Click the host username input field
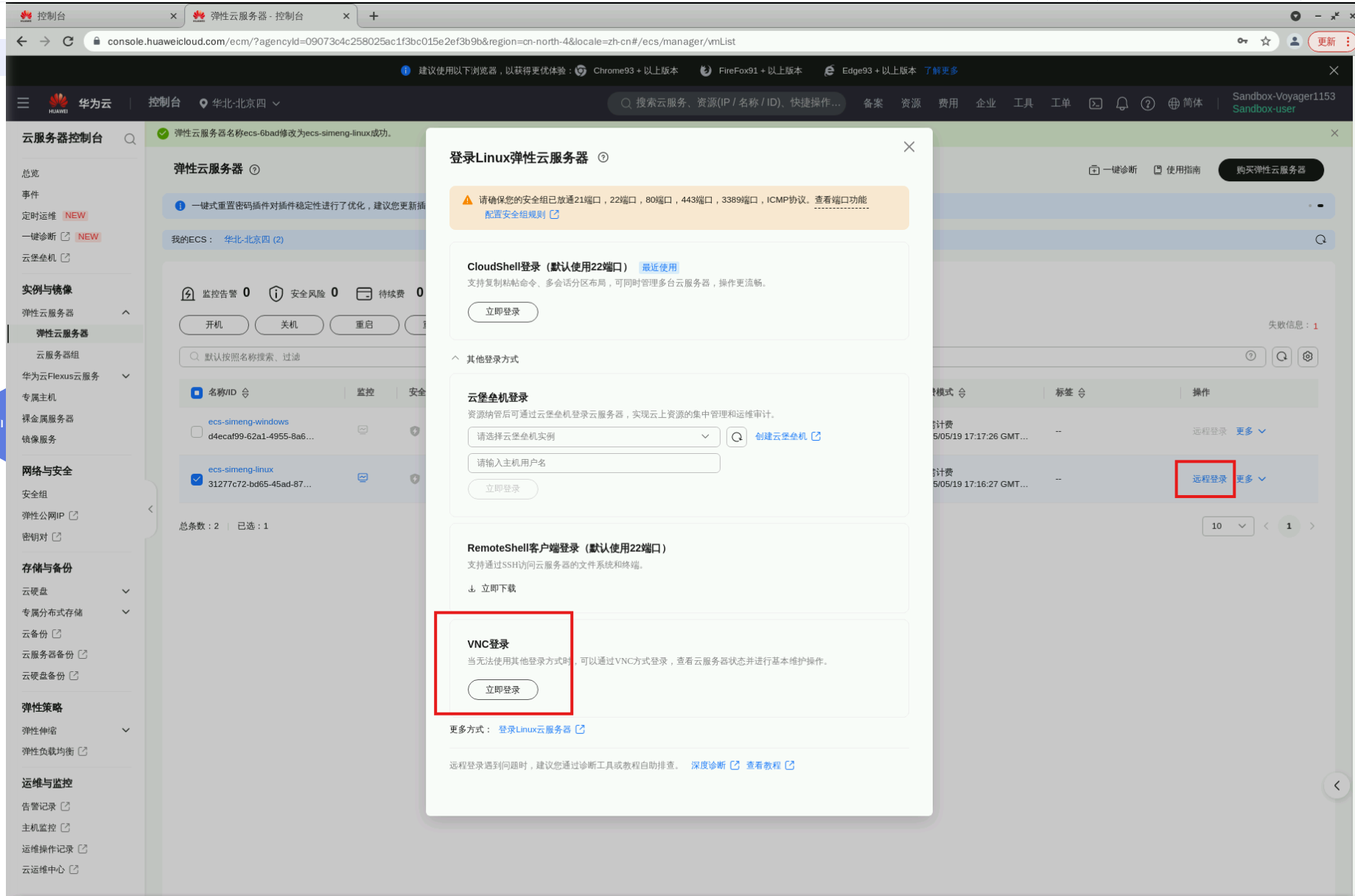Screen dimensions: 1355x896 tap(593, 463)
